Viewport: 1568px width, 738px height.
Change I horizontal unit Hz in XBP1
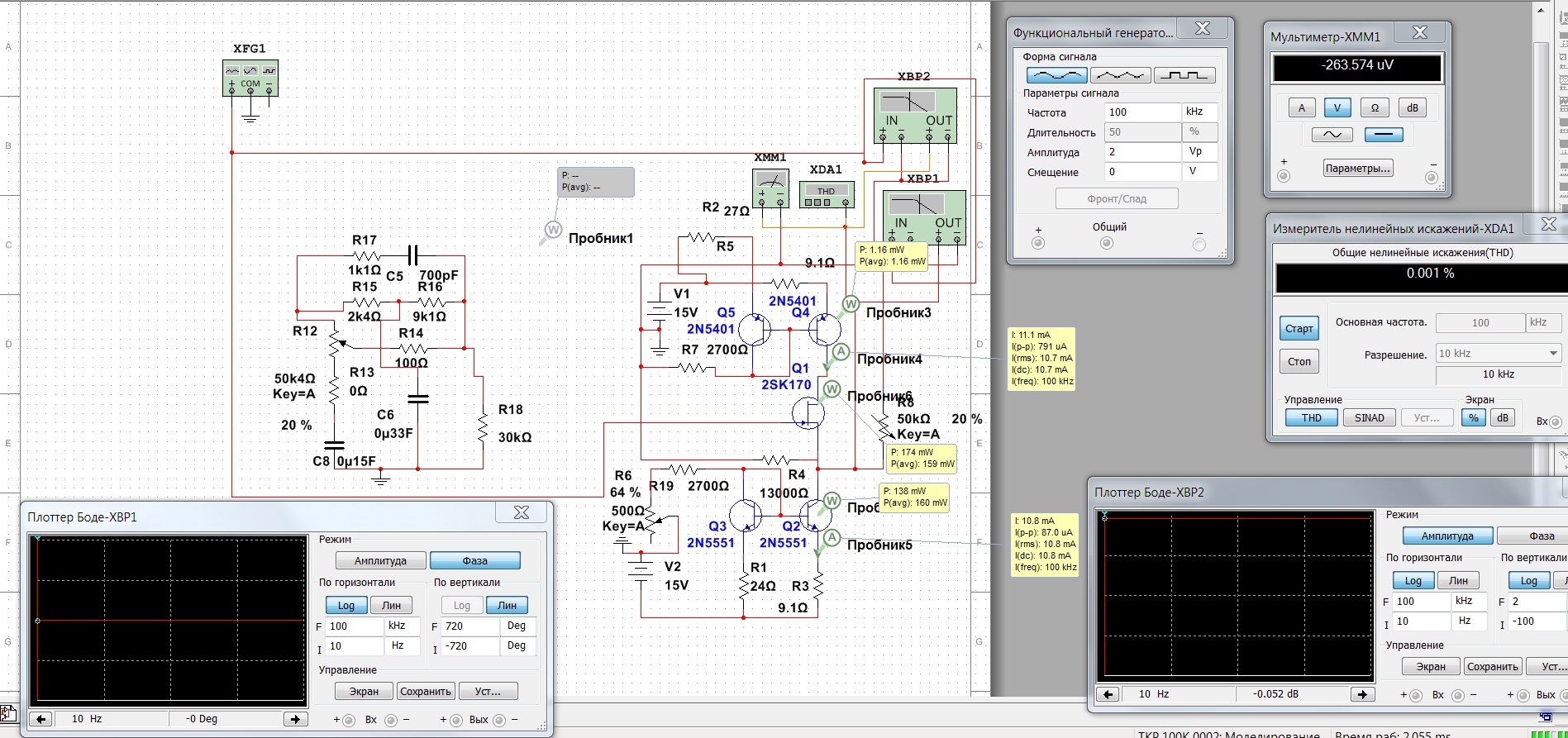click(403, 646)
